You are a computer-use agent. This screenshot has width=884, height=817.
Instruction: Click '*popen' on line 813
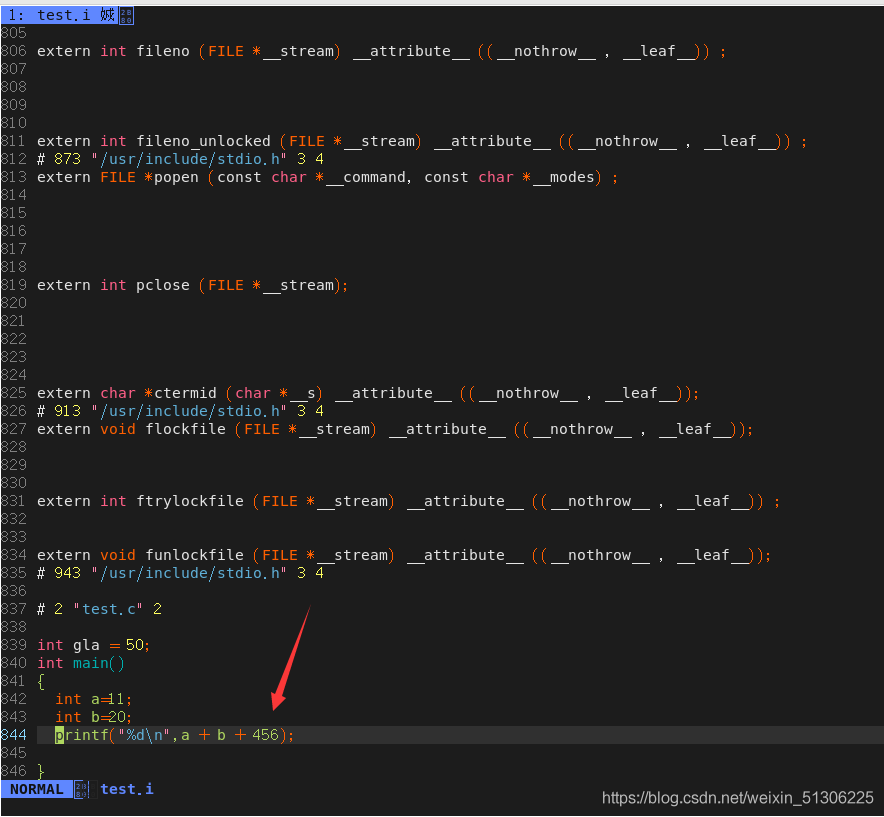[171, 177]
